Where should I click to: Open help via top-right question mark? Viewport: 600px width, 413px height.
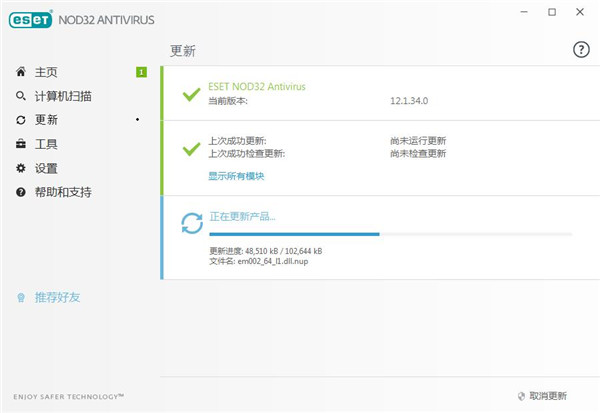point(581,50)
